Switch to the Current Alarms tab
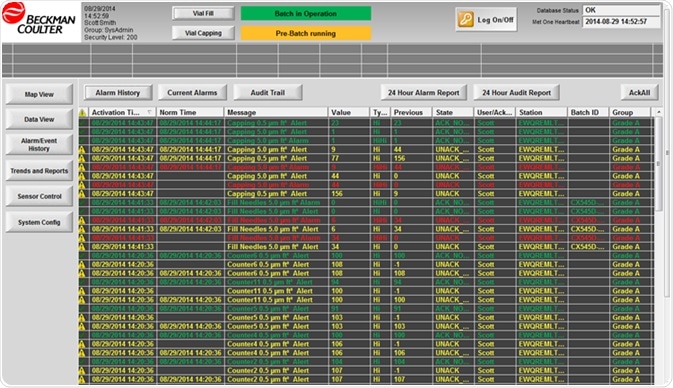Viewport: 673px width, 388px height. click(192, 93)
